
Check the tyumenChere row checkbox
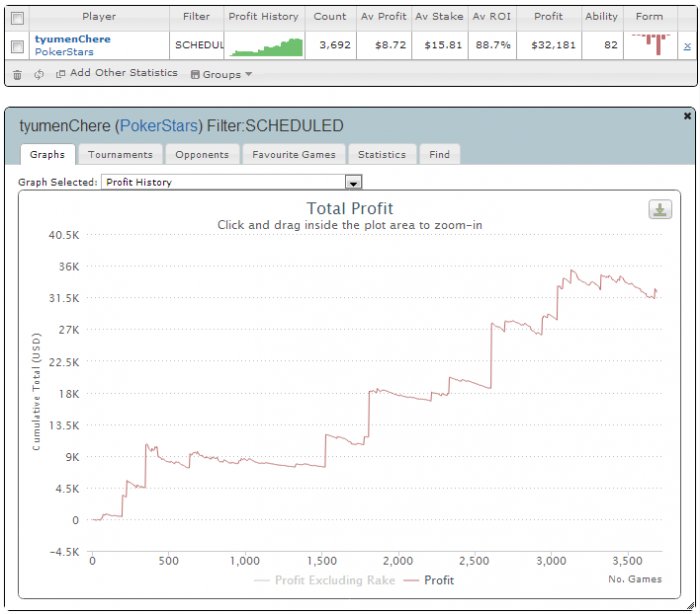tap(17, 46)
